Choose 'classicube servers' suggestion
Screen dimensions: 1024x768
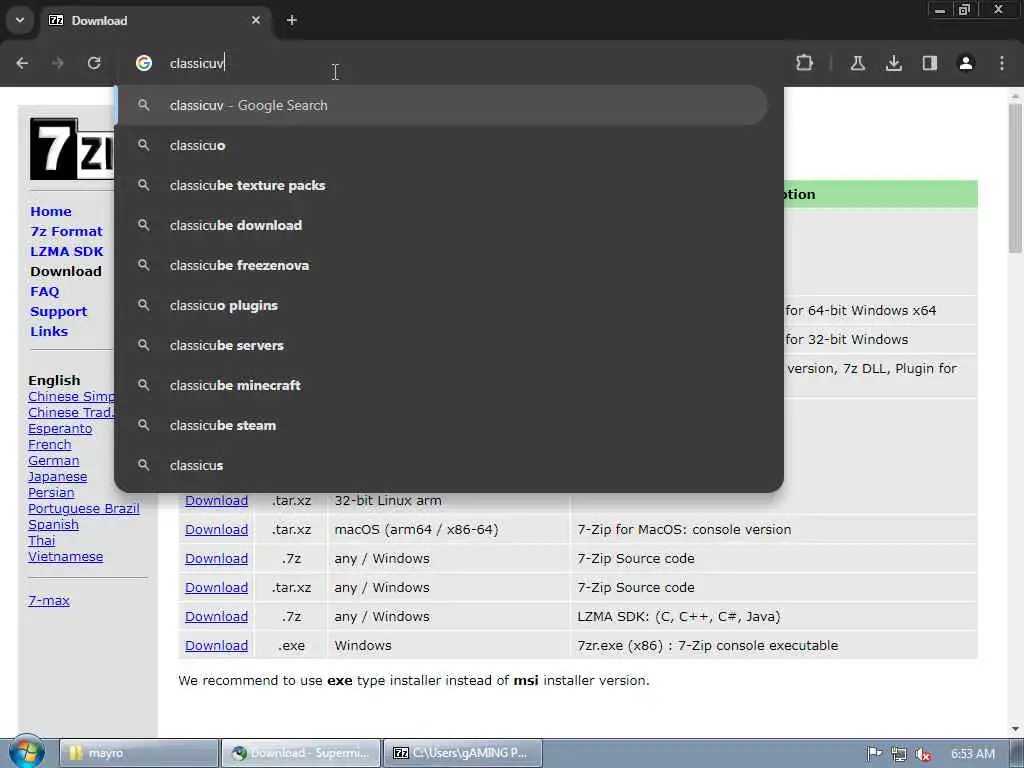click(x=441, y=345)
